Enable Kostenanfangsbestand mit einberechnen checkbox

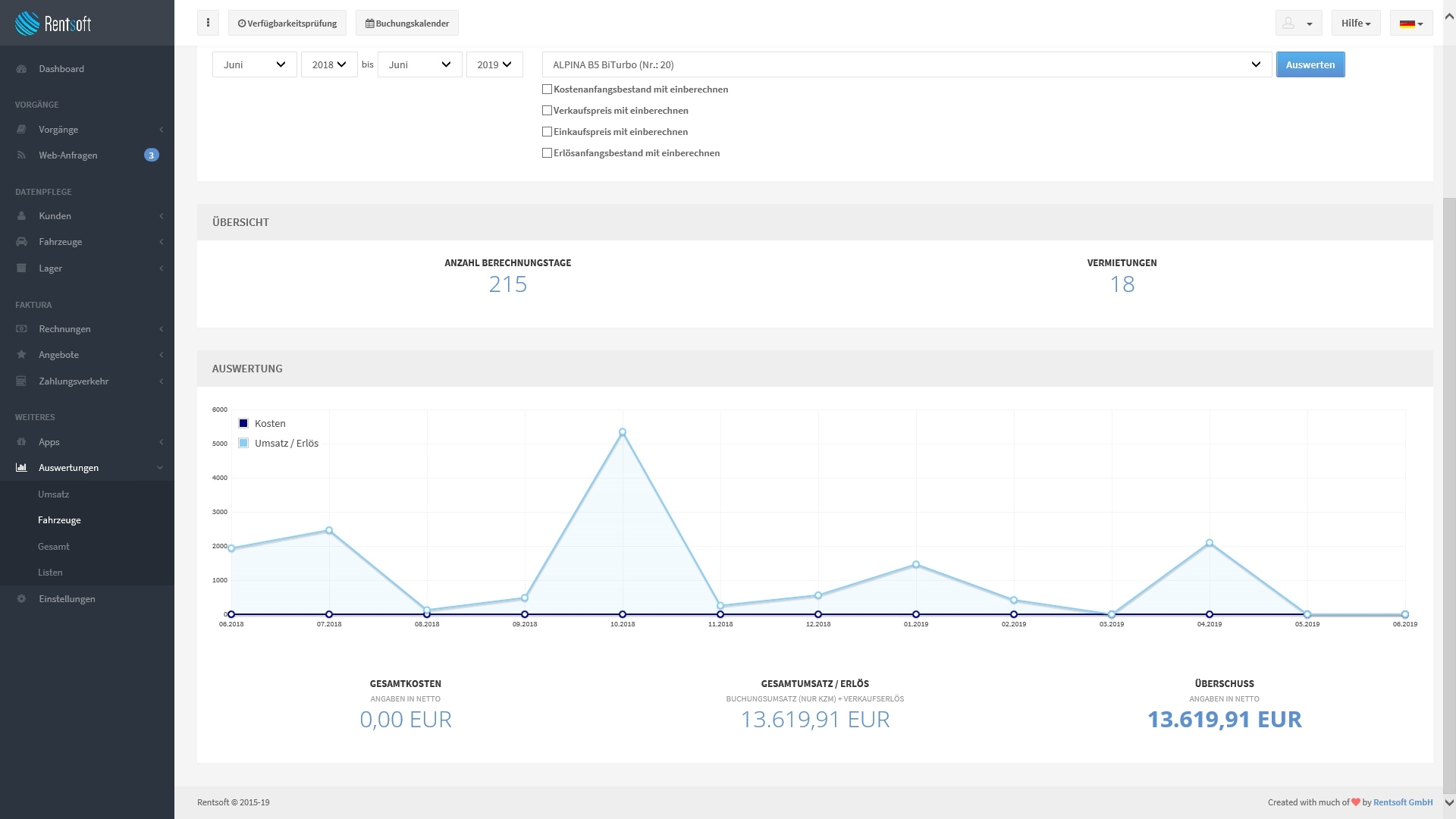click(547, 89)
